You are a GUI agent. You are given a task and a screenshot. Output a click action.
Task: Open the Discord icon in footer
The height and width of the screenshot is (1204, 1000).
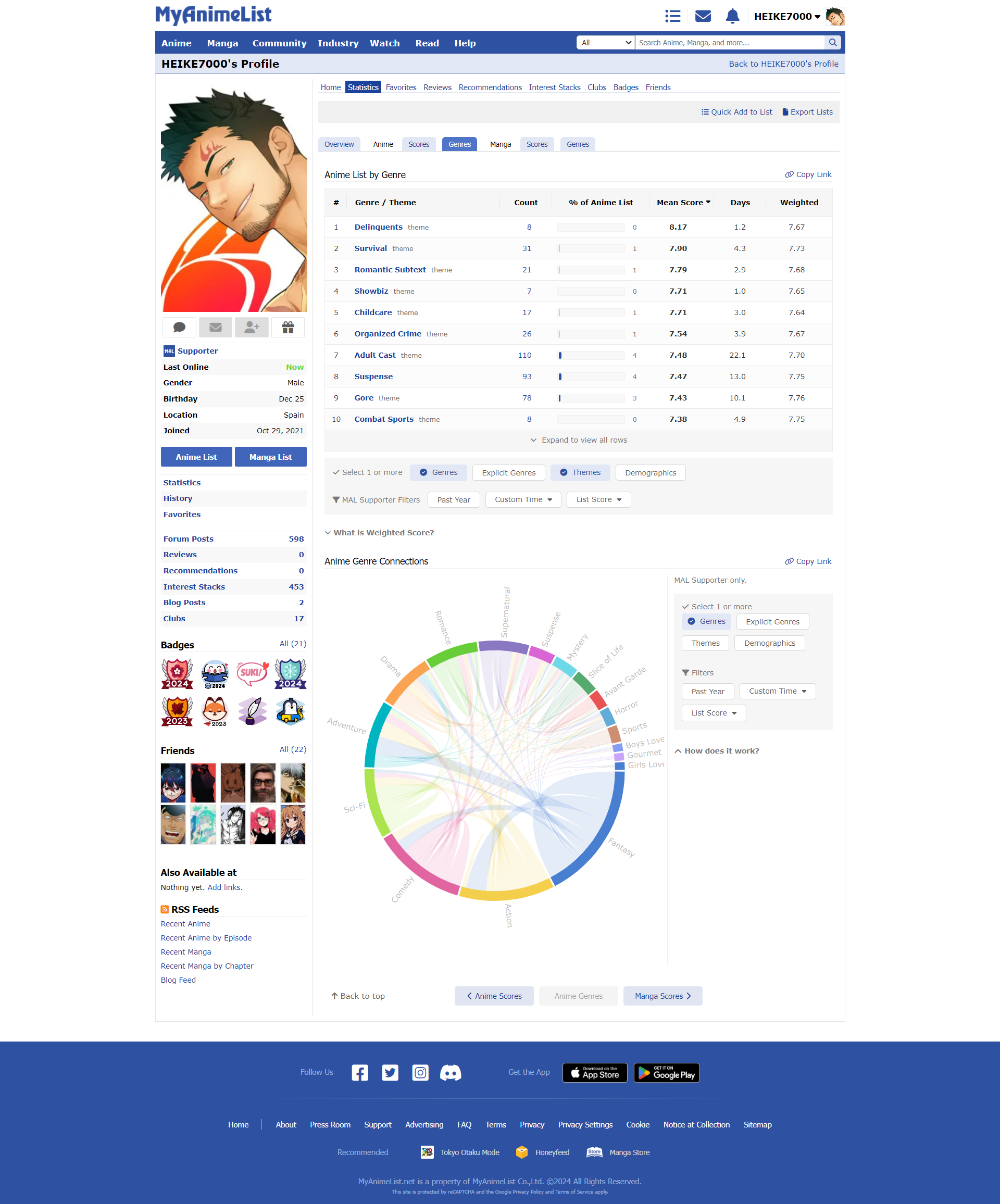(450, 1073)
